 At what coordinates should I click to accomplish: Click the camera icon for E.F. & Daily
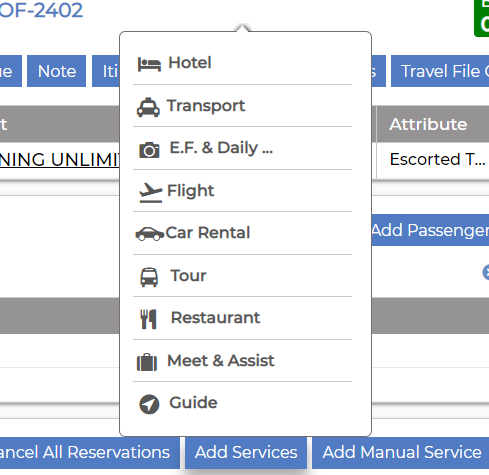click(149, 150)
